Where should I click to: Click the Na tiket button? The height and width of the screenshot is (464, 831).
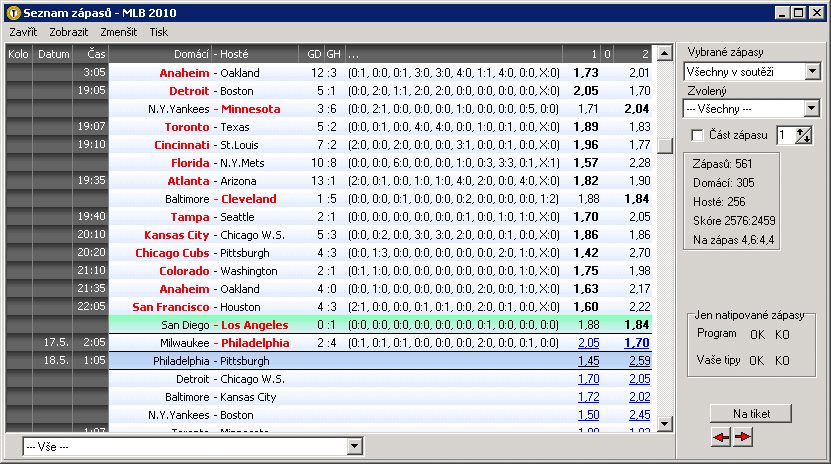[x=751, y=414]
